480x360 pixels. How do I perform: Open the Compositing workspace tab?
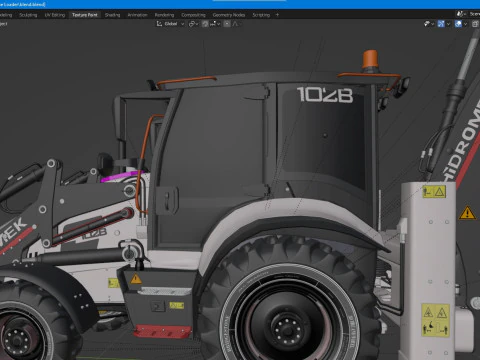[193, 15]
